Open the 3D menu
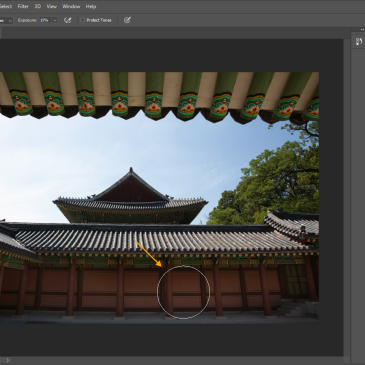 coord(38,6)
